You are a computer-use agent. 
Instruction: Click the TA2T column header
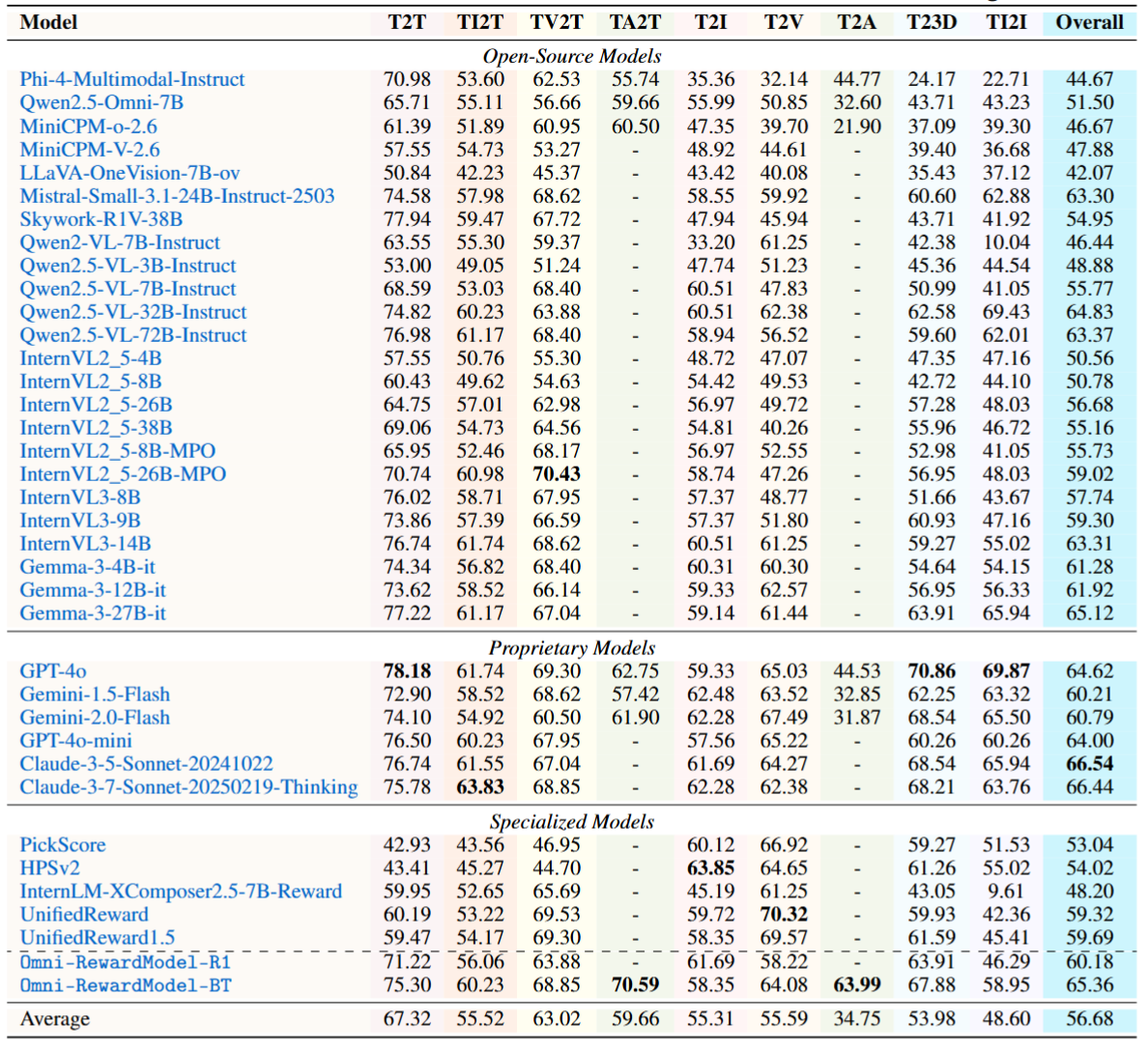(x=635, y=22)
